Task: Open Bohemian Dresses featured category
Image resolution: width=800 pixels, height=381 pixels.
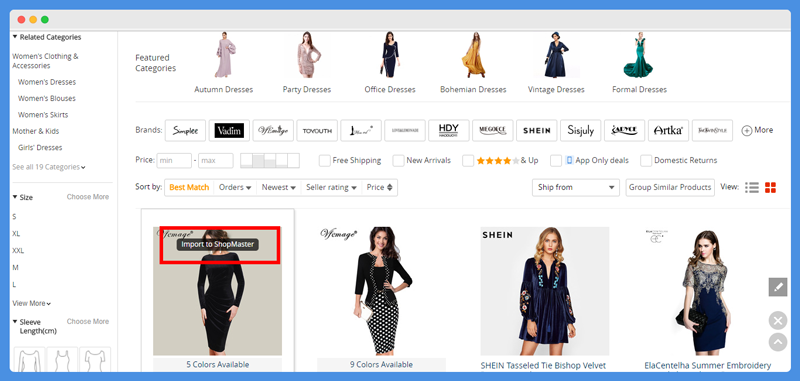Action: click(x=473, y=62)
